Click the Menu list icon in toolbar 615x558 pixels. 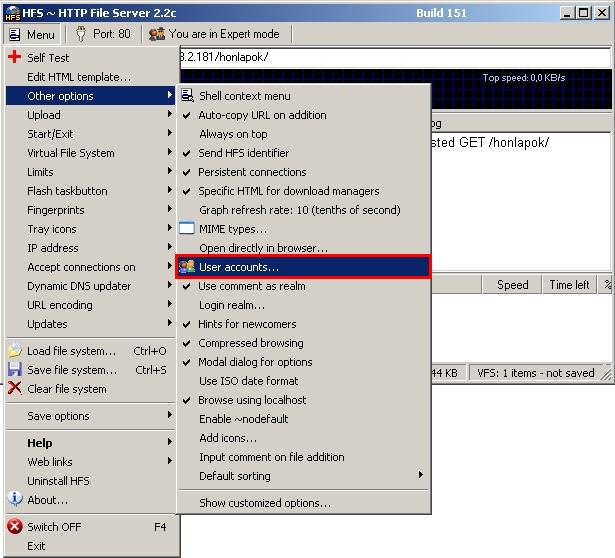coord(15,35)
